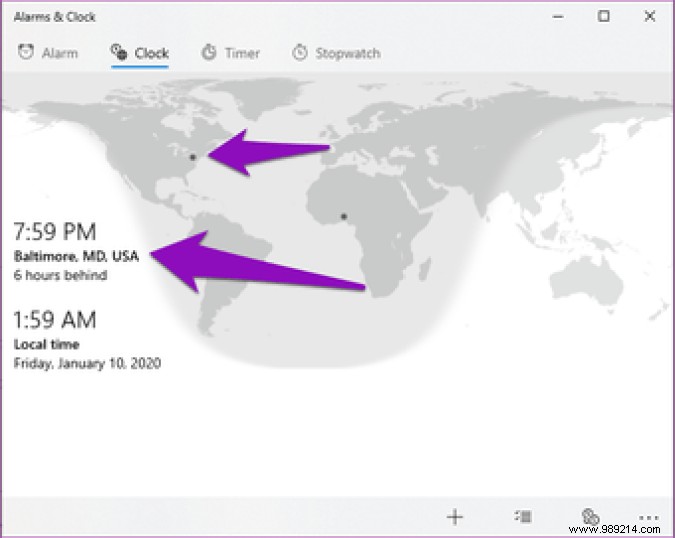Viewport: 675px width, 538px height.
Task: Minimize the Alarms & Clock window
Action: click(558, 17)
